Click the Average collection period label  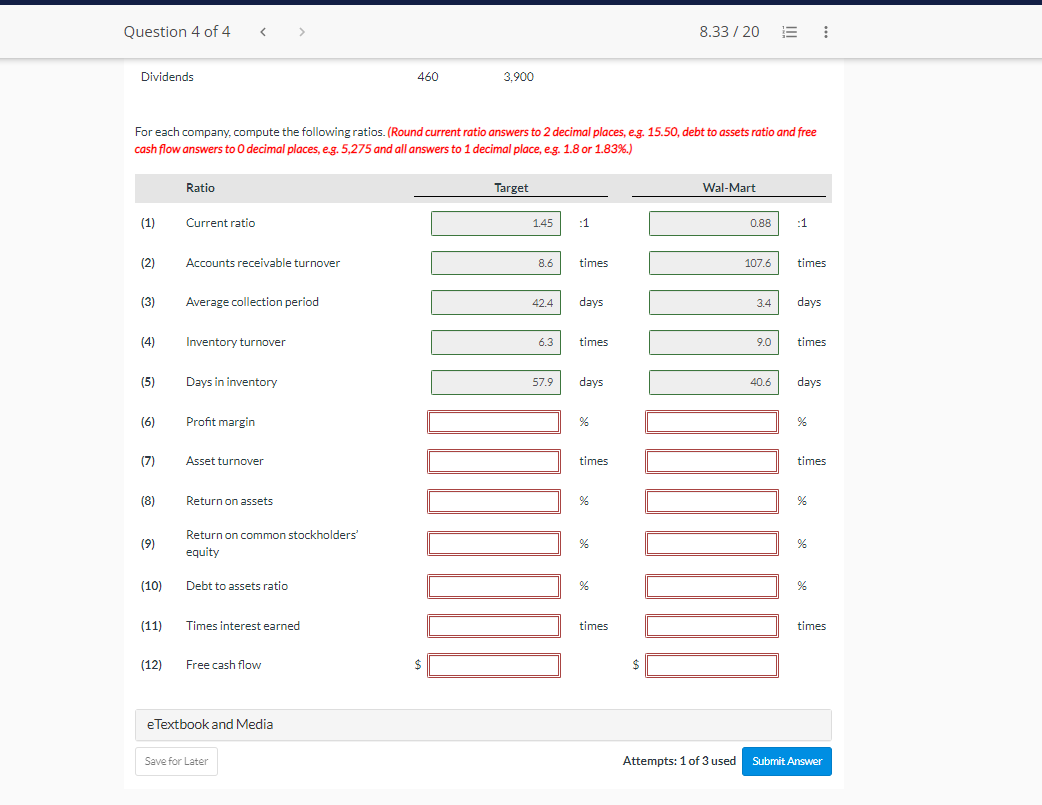pyautogui.click(x=253, y=302)
